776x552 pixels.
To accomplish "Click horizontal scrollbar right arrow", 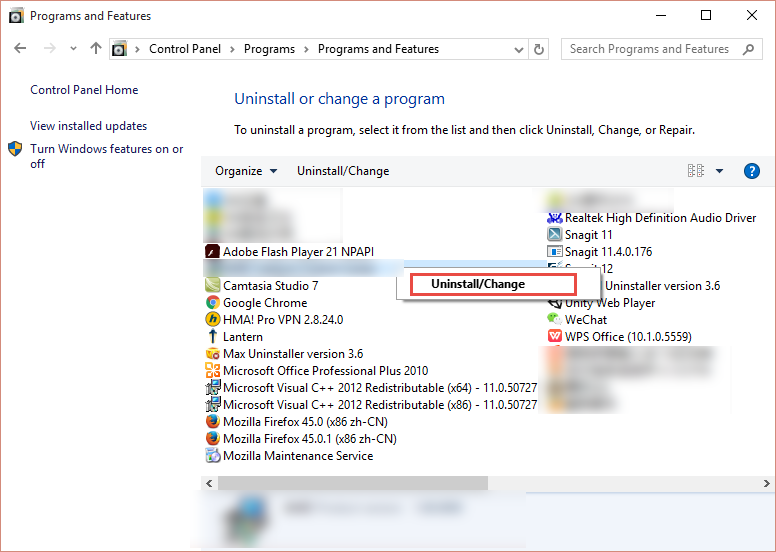I will [766, 483].
